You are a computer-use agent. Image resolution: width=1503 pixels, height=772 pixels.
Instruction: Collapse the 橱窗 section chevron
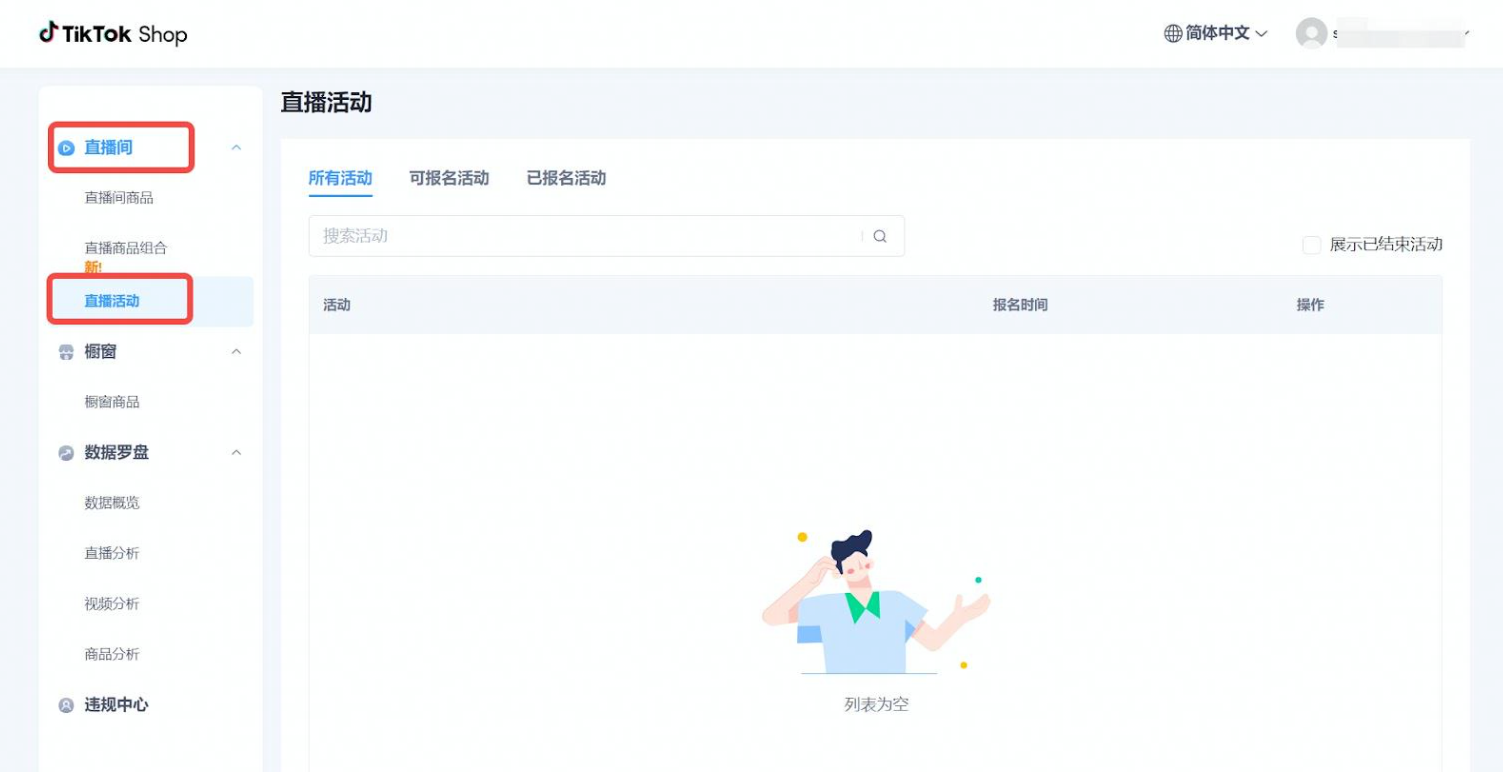coord(237,352)
